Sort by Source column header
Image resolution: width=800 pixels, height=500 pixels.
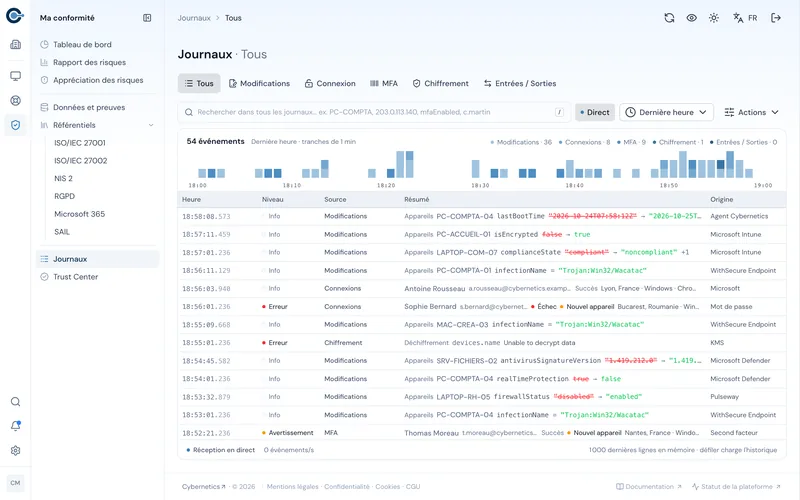[335, 199]
